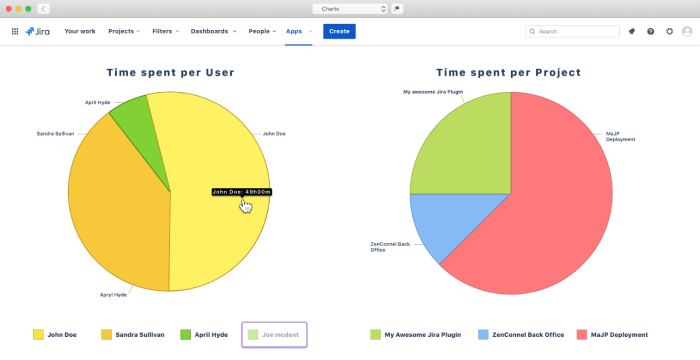Click the My Awesome Jira Plugin legend label
700x360 pixels.
click(x=423, y=335)
